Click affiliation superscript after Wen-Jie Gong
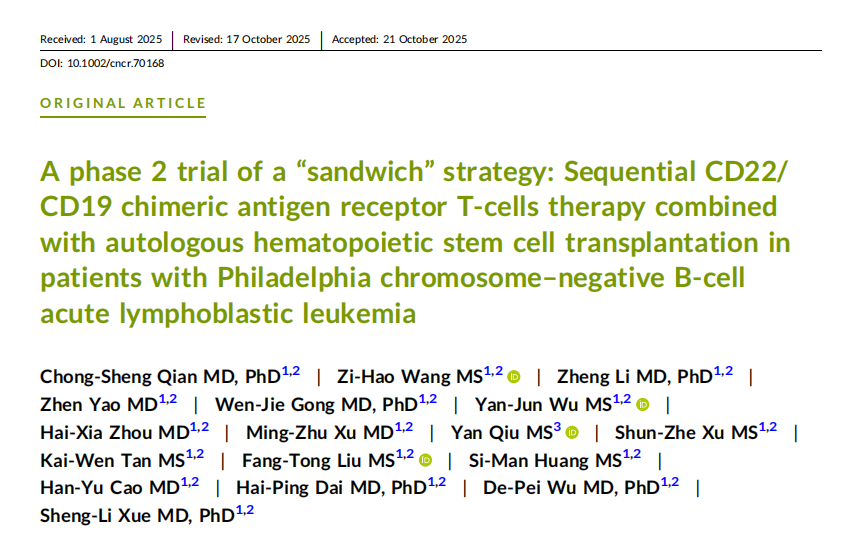The height and width of the screenshot is (536, 851). [x=428, y=399]
